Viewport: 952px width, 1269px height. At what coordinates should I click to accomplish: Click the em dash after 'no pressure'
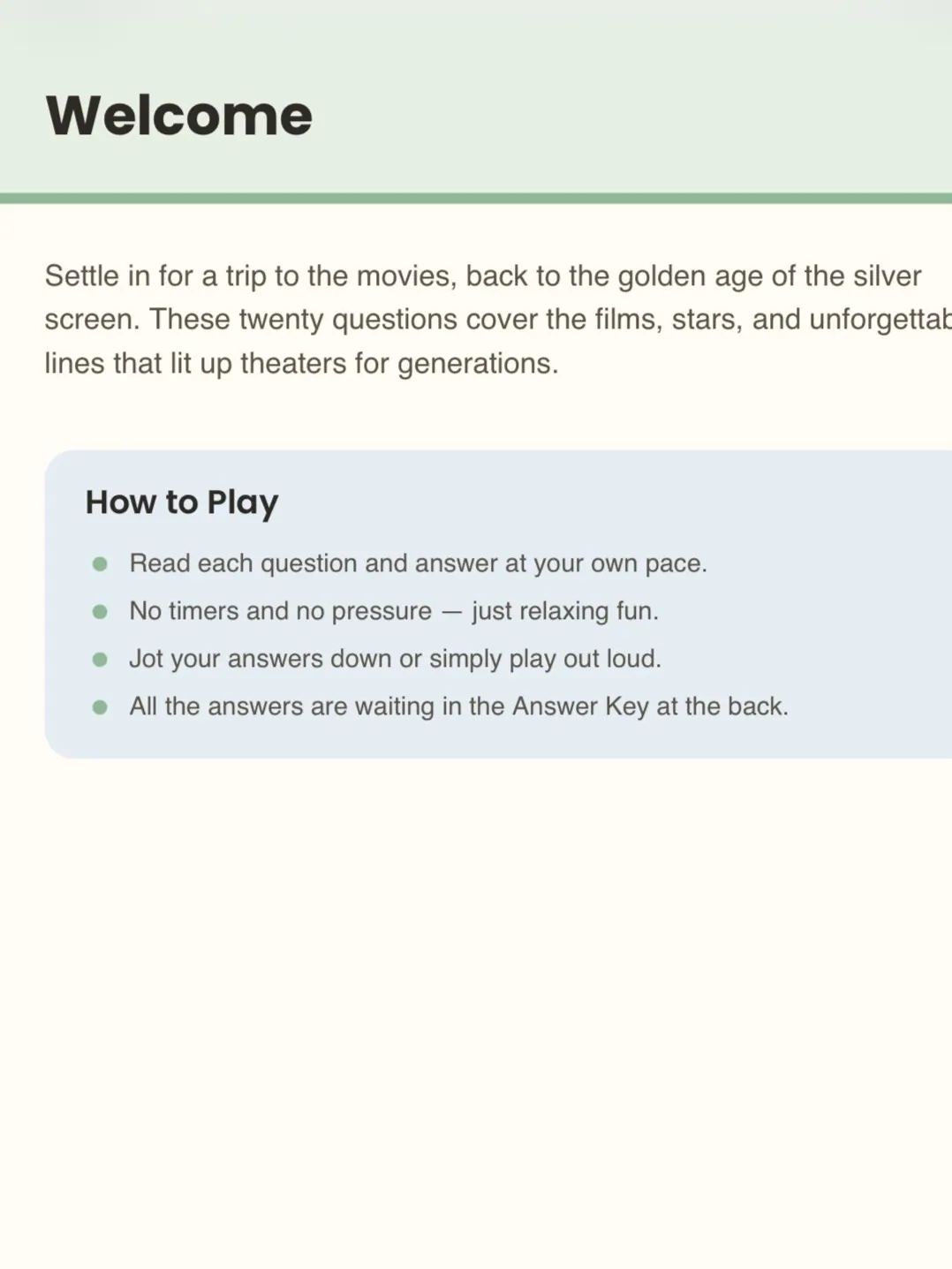coord(452,612)
